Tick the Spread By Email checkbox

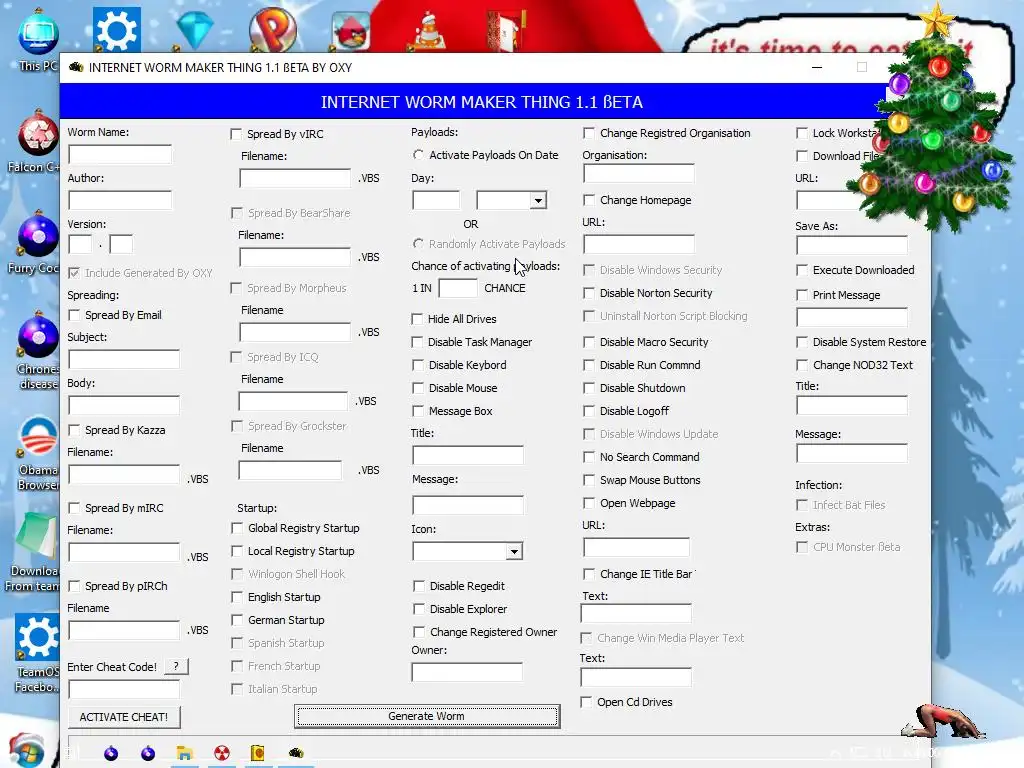(x=74, y=315)
